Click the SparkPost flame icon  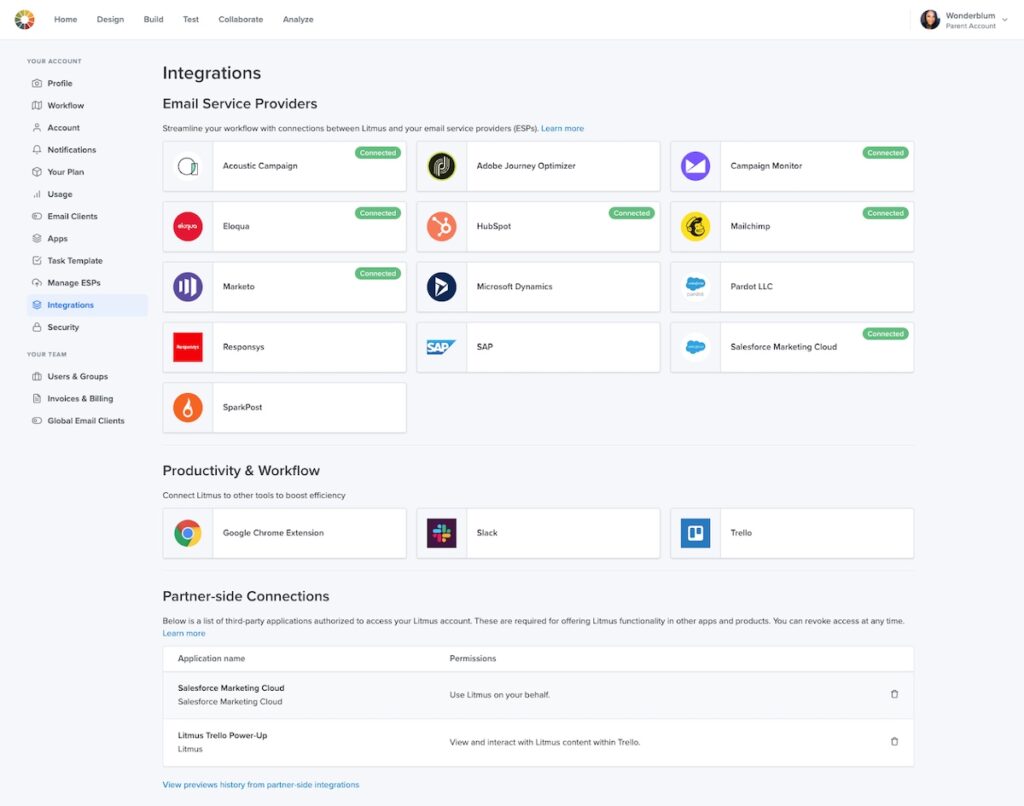click(x=188, y=407)
